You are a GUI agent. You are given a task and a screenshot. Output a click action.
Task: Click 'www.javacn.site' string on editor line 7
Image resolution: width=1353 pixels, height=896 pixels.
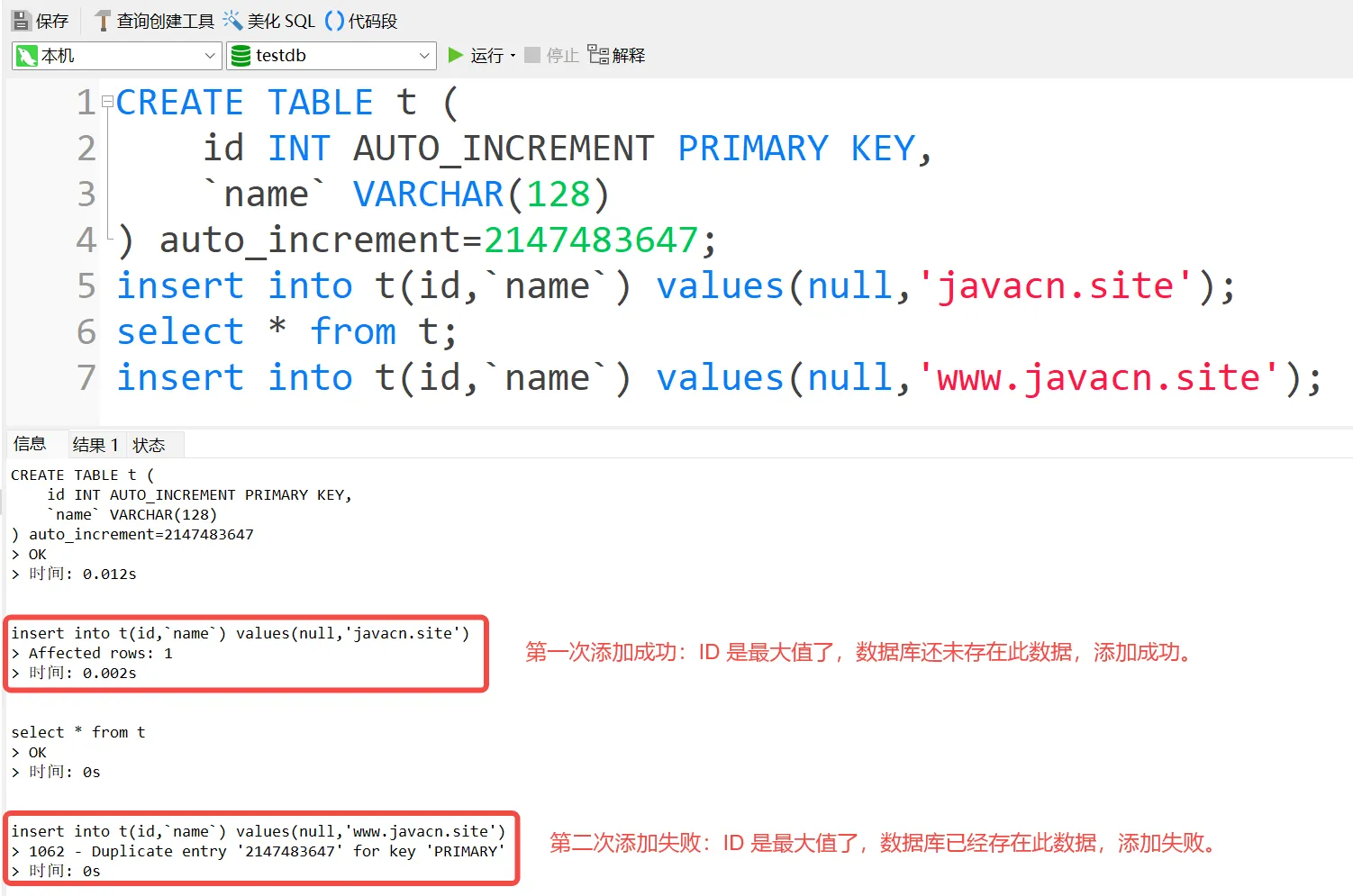(1099, 378)
